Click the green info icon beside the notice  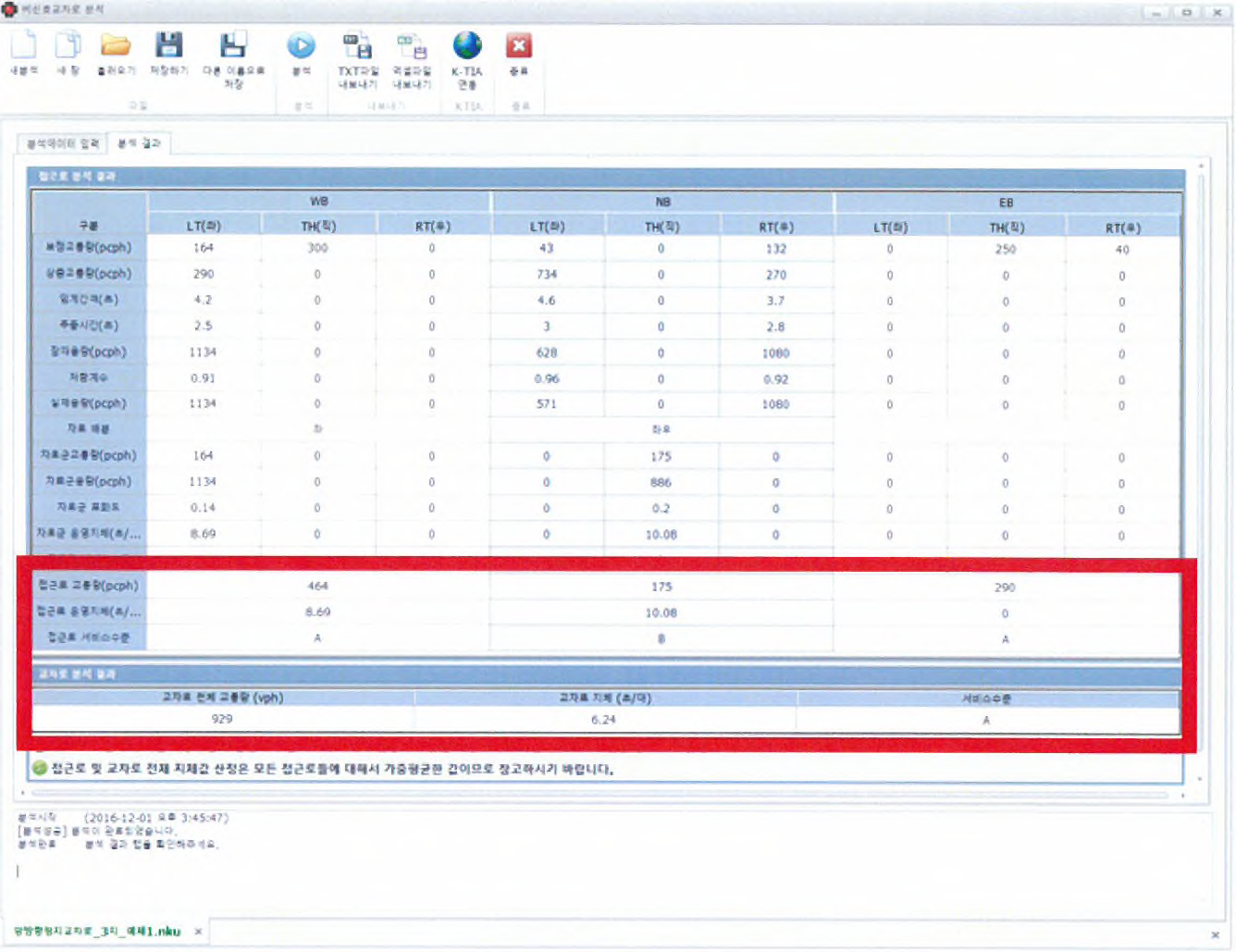pyautogui.click(x=40, y=768)
